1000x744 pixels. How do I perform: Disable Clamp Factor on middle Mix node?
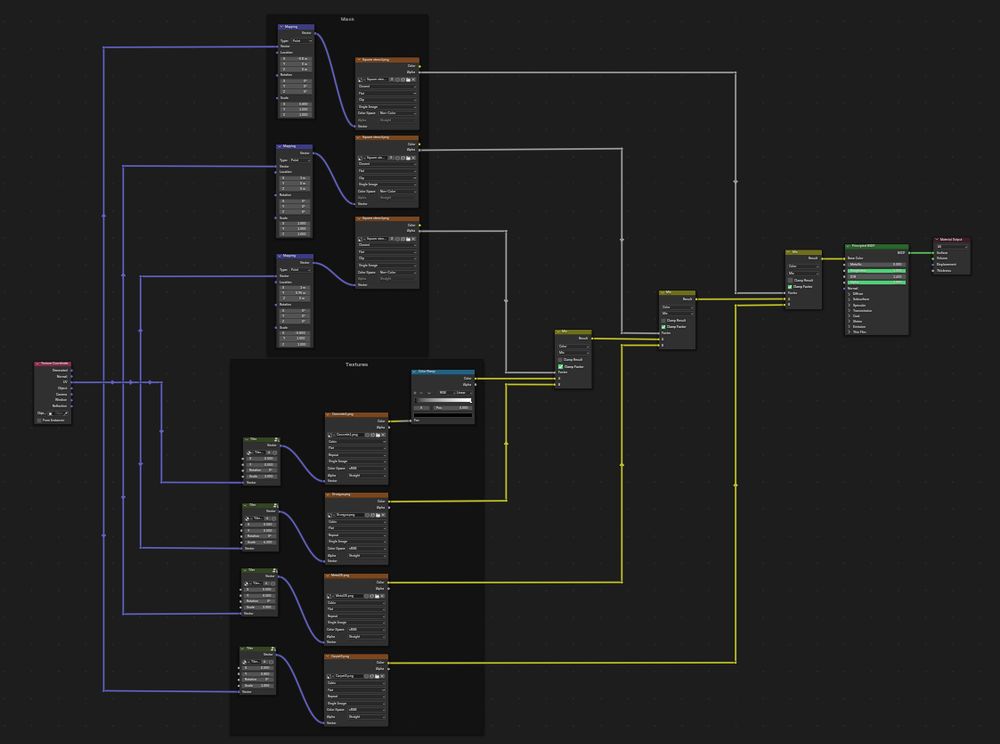663,326
